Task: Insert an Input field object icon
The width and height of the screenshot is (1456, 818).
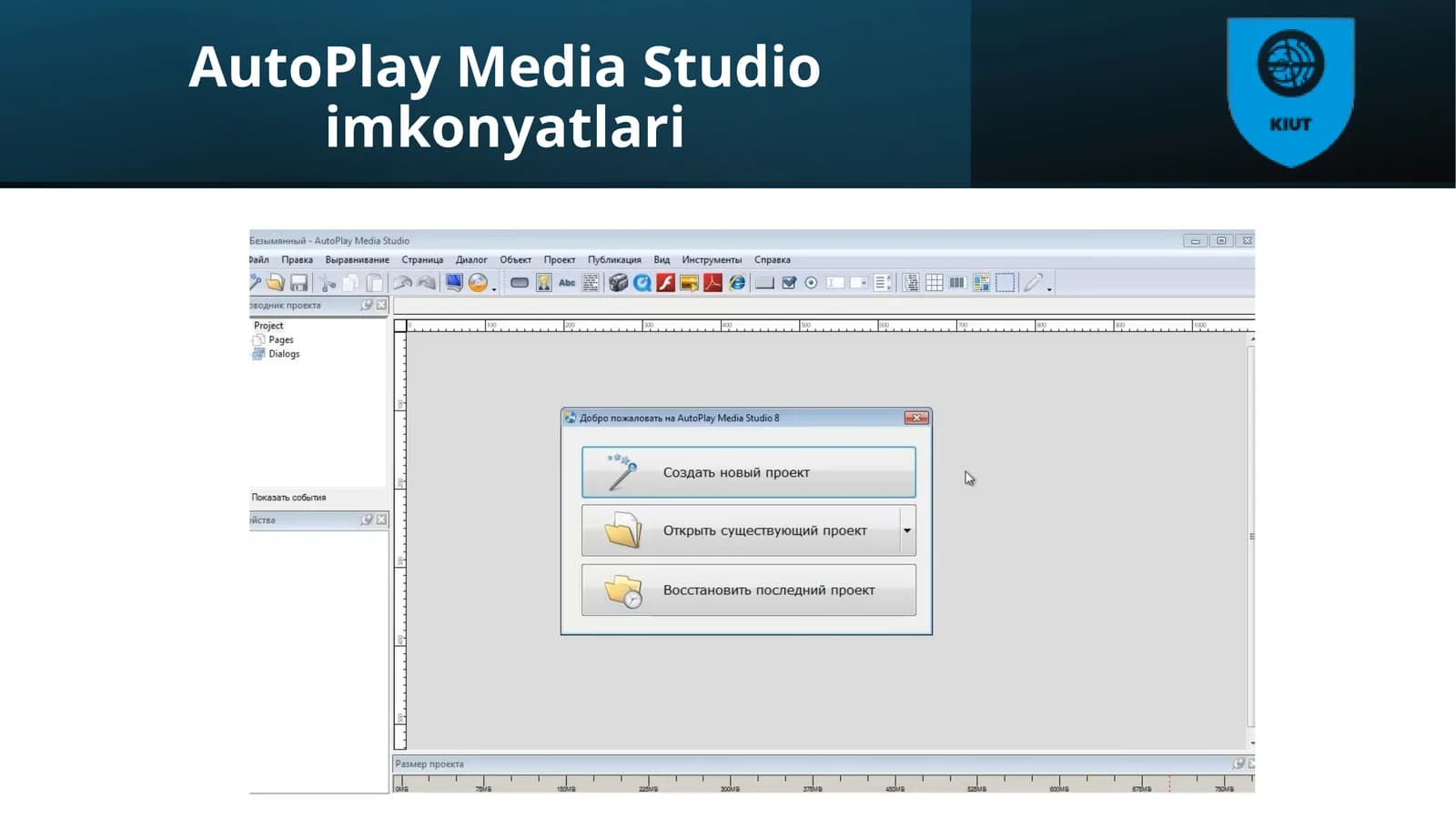Action: (835, 283)
